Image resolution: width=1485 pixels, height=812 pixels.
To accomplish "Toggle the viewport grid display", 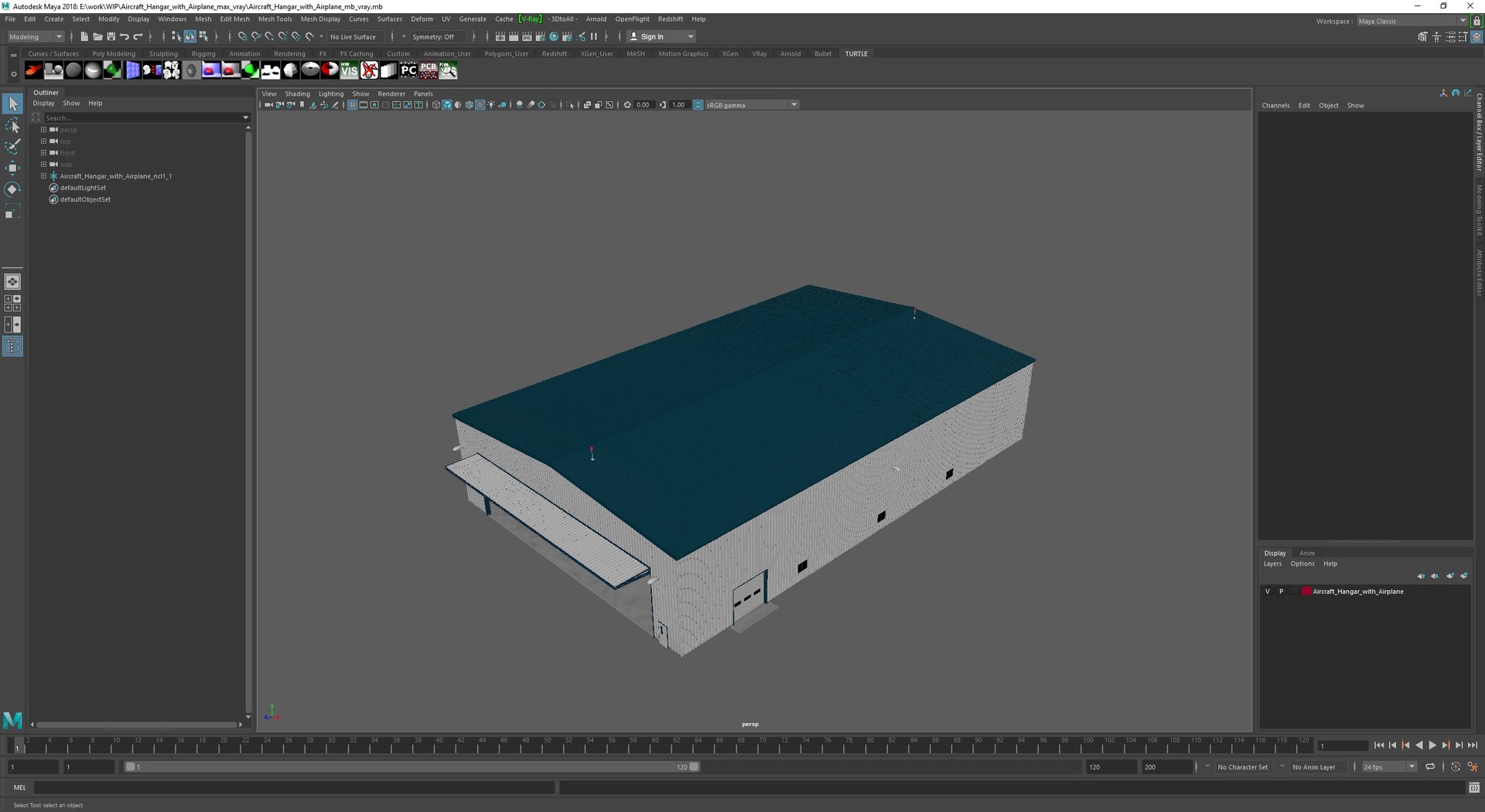I will click(x=352, y=105).
